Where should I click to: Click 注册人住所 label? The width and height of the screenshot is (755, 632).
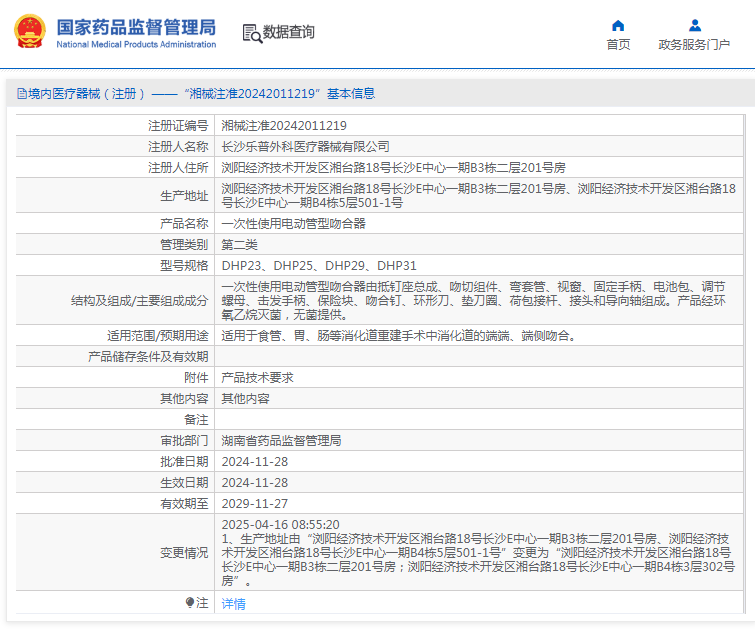(178, 168)
